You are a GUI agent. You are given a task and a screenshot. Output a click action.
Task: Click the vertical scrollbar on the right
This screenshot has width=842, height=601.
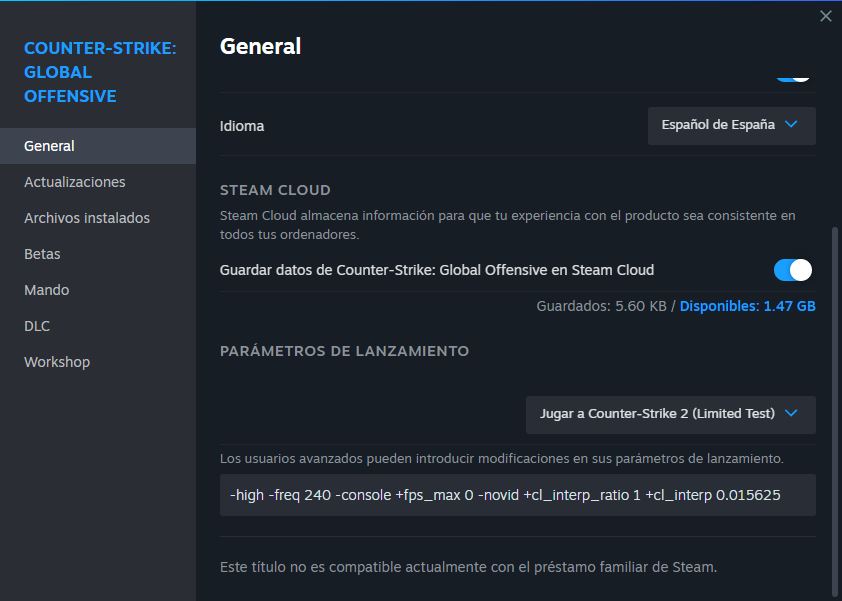click(834, 414)
